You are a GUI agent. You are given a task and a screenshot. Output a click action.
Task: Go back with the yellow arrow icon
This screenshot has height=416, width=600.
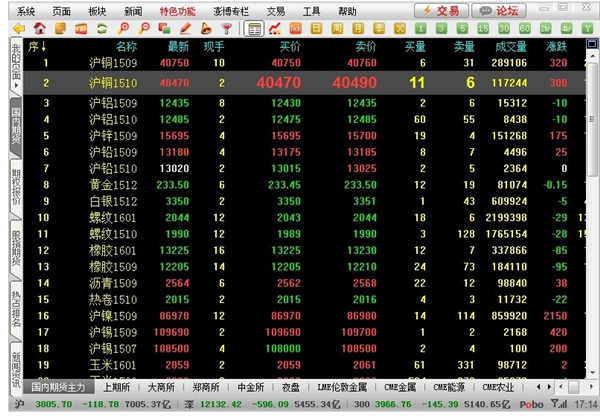19,29
